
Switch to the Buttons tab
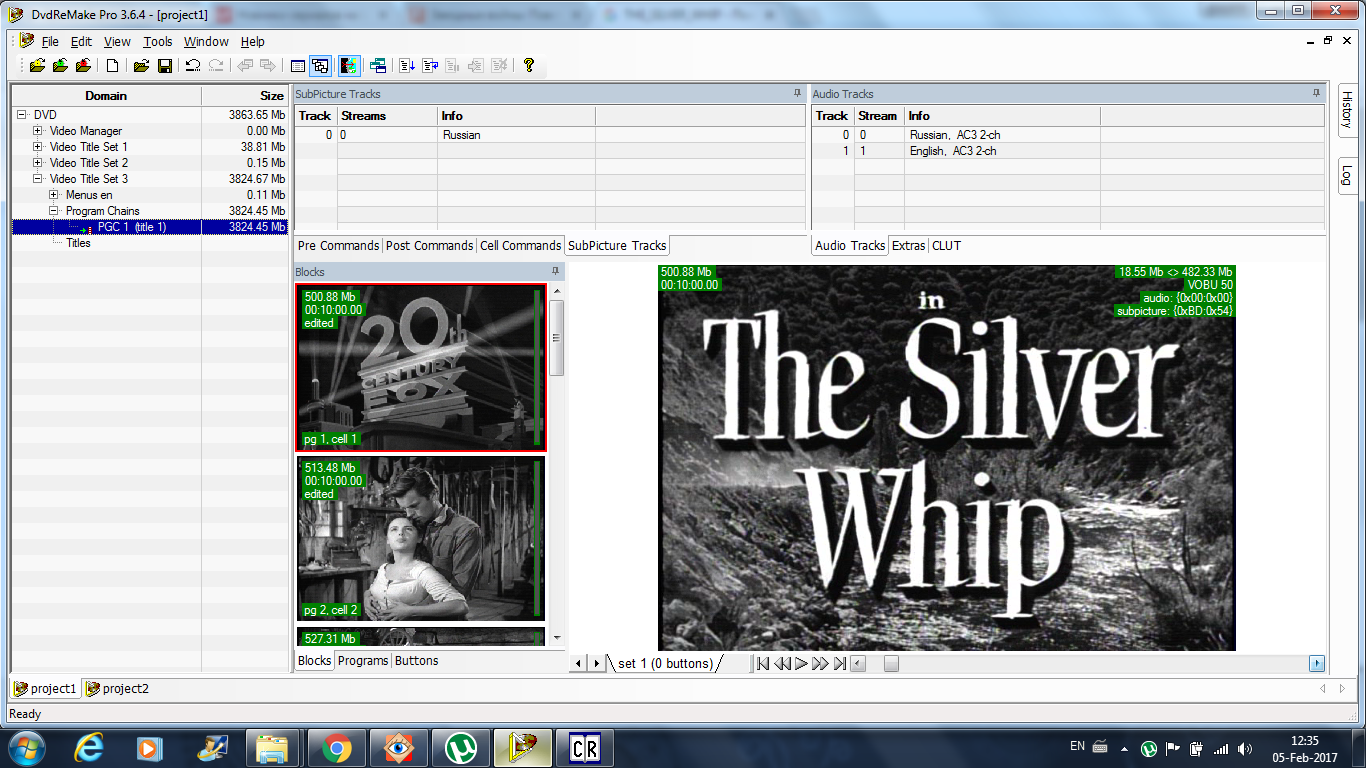click(416, 661)
